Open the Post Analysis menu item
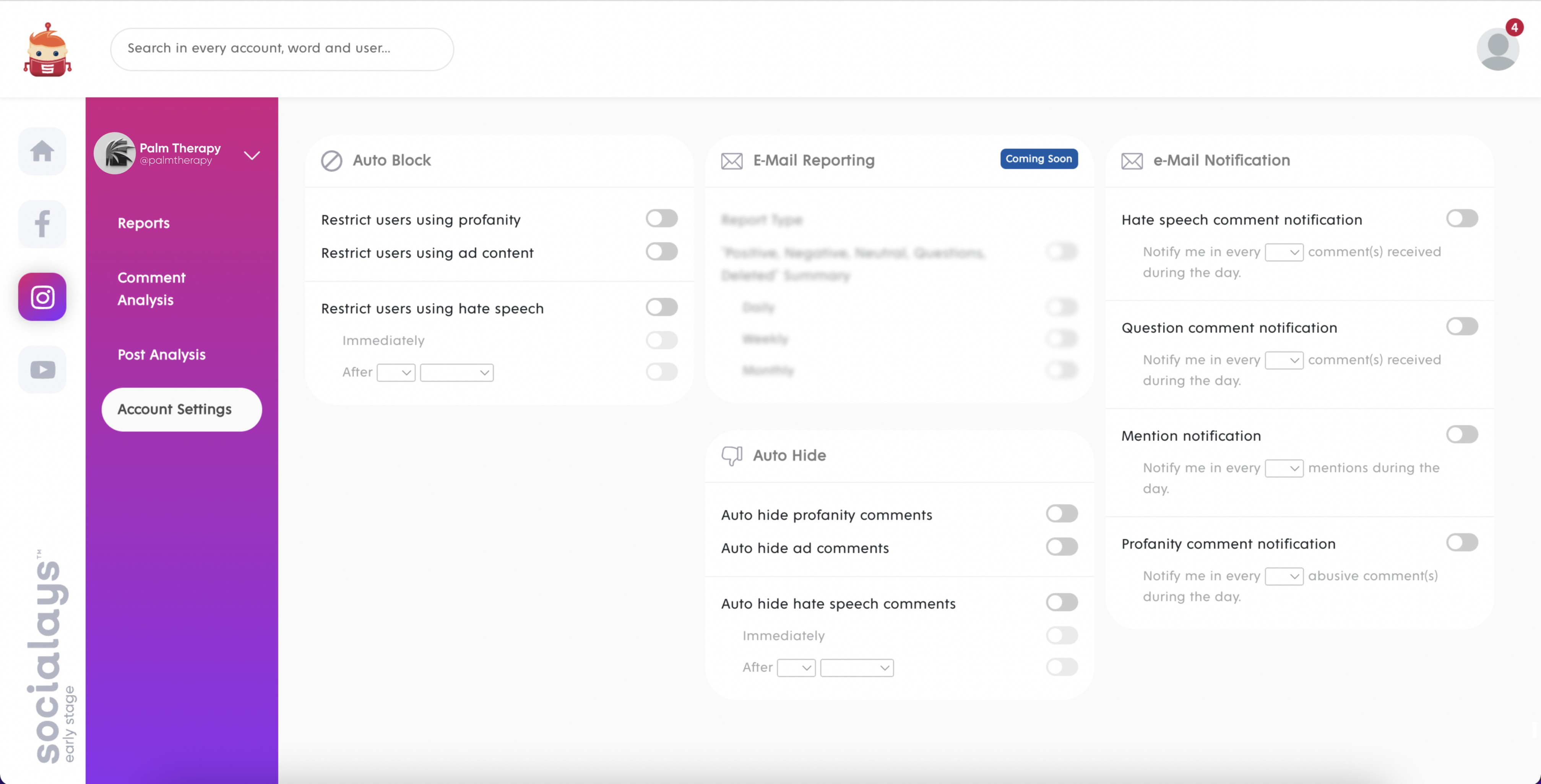Screen dimensions: 1541x784 [162, 355]
